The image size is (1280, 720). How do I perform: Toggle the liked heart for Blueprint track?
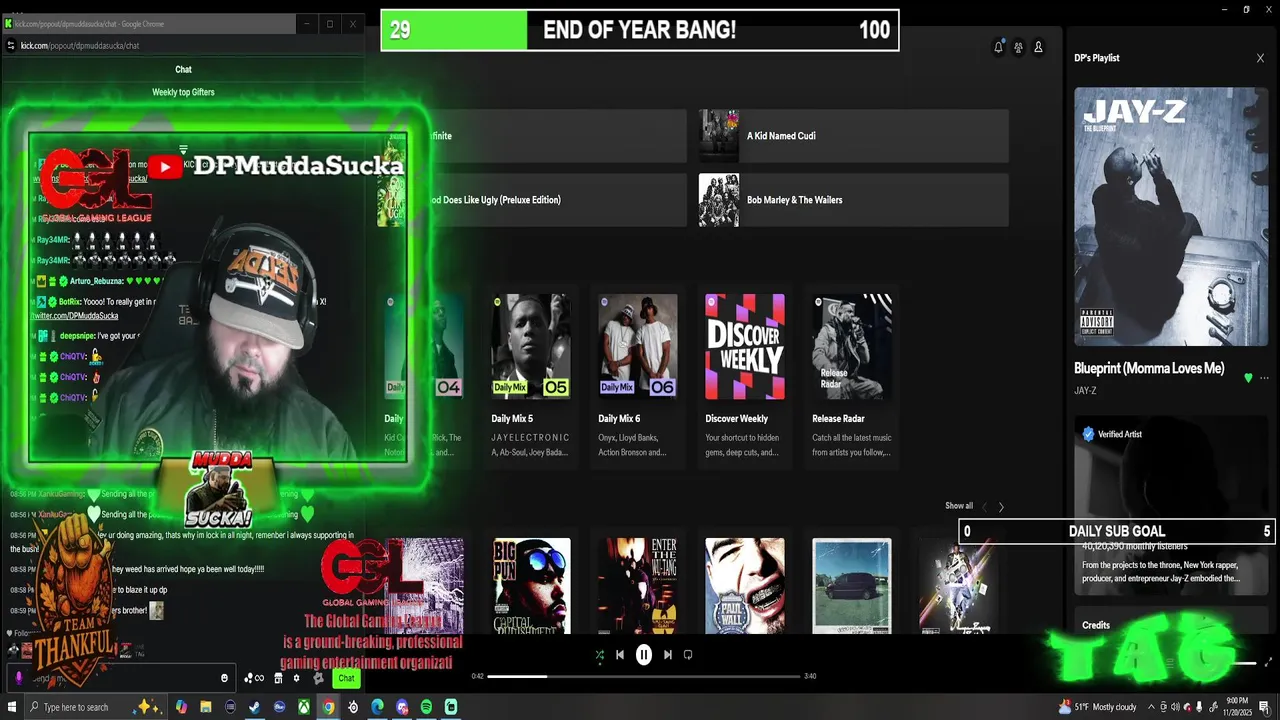[x=1248, y=378]
